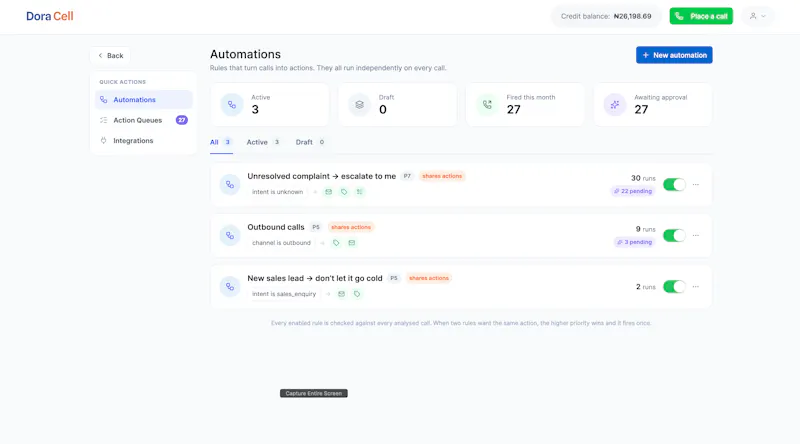Click the 'intent is unknown' condition chip
800x444 pixels.
[278, 192]
